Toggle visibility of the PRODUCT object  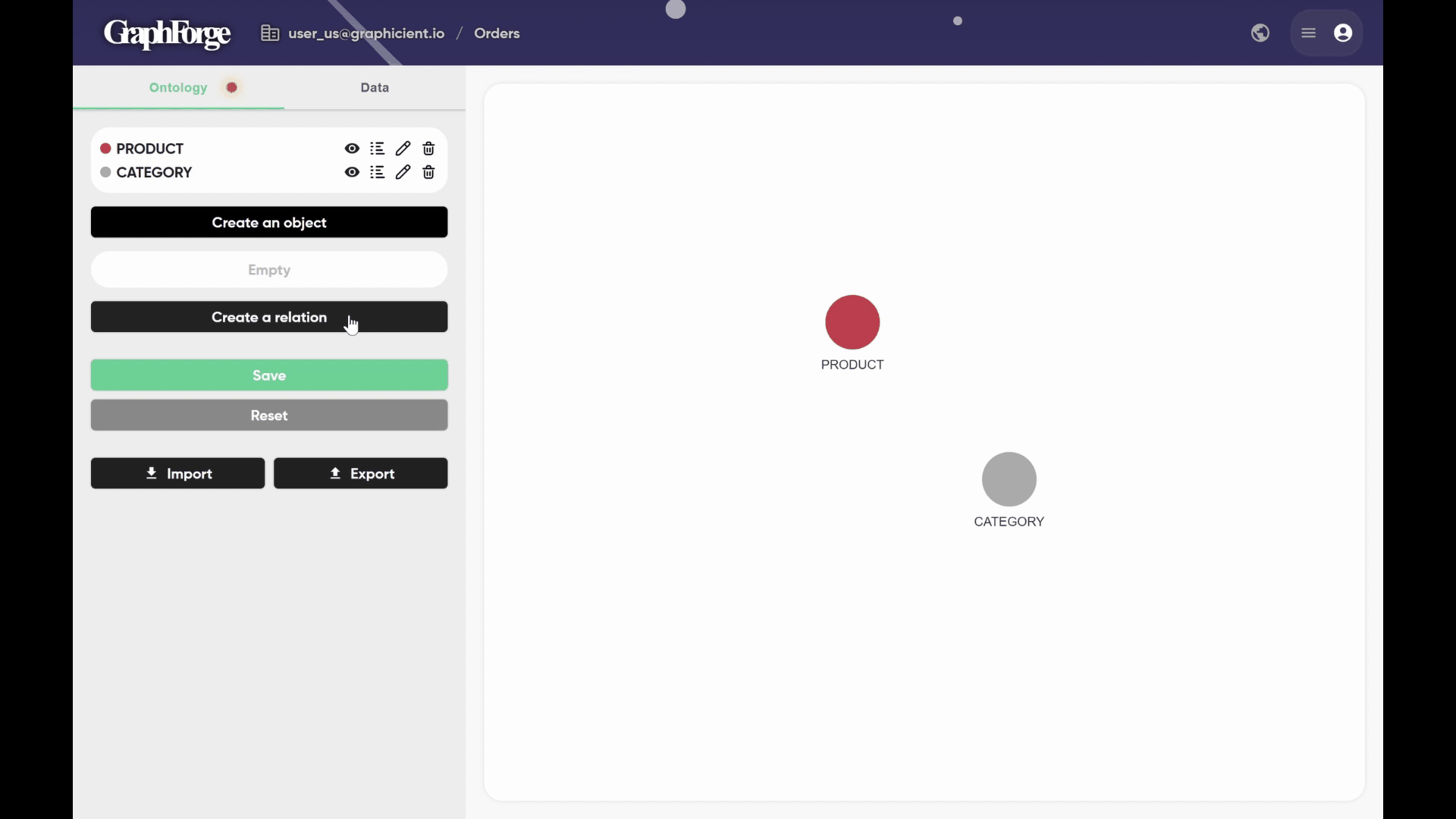tap(352, 149)
